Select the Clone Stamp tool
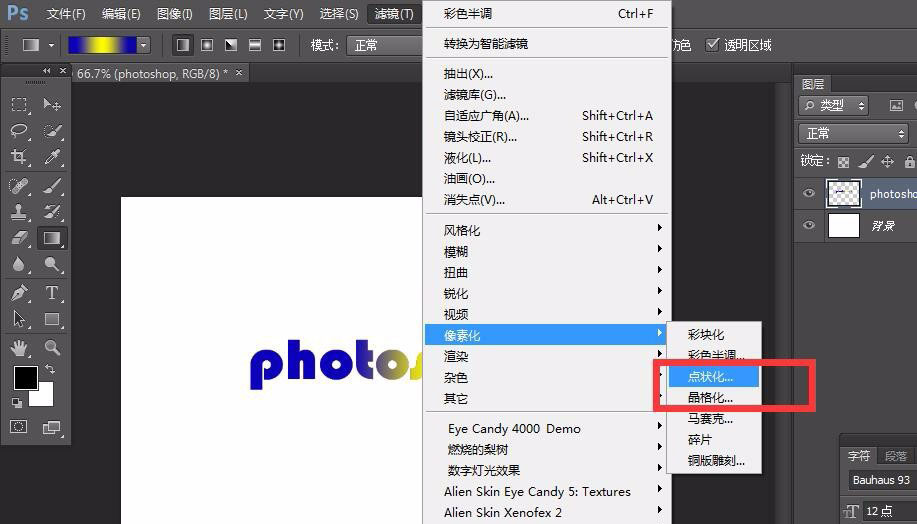Viewport: 917px width, 524px height. point(19,212)
